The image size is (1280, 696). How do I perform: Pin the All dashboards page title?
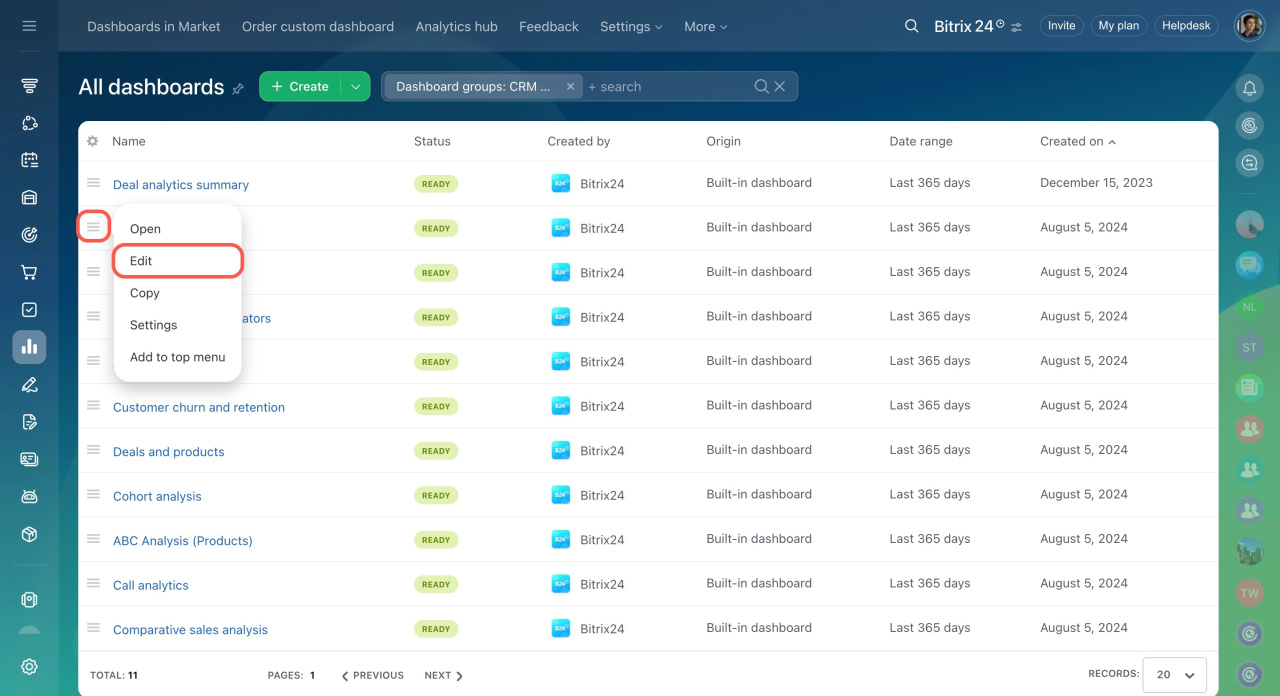tap(238, 88)
